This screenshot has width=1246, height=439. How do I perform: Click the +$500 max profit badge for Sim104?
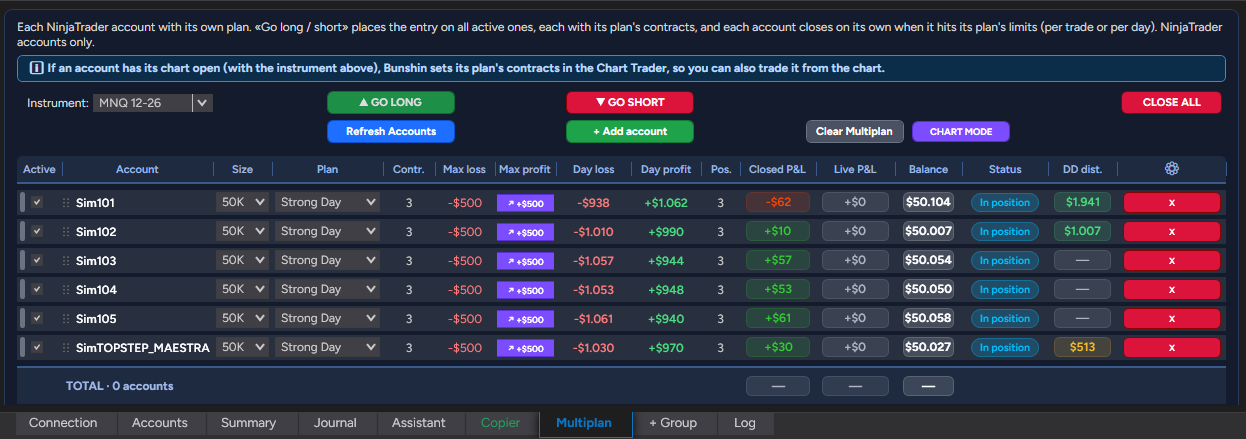click(525, 290)
